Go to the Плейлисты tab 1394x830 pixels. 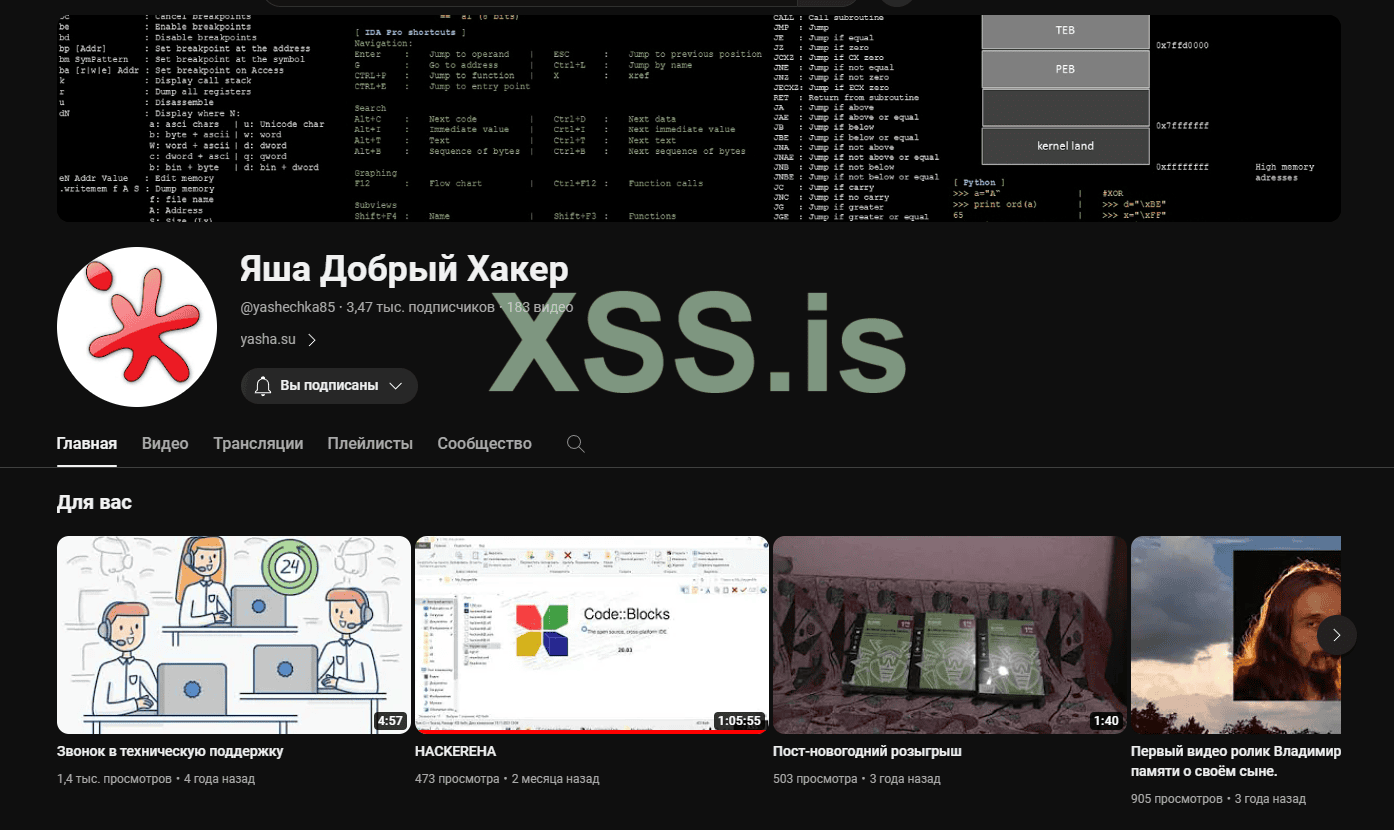click(370, 443)
